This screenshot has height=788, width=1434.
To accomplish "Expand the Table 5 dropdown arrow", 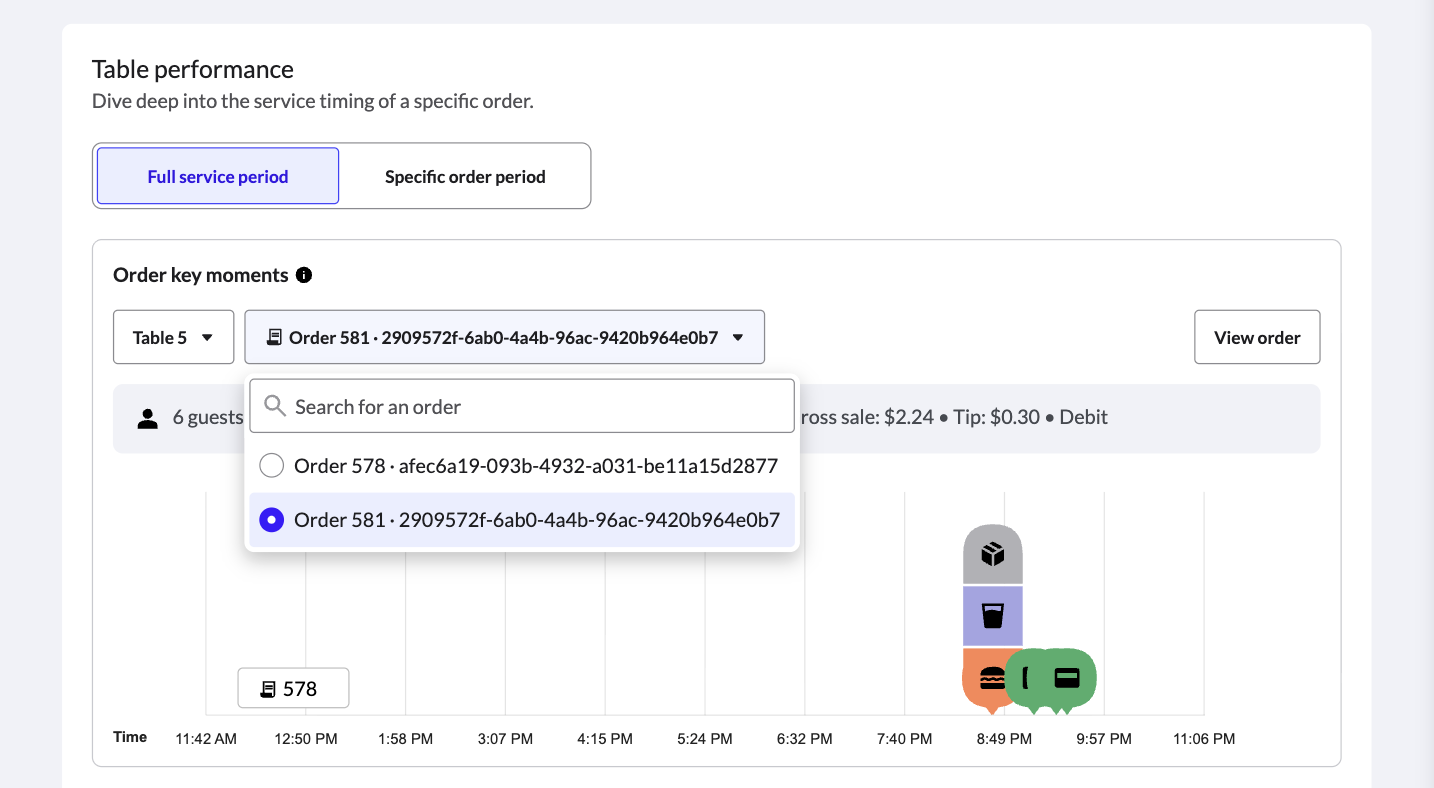I will 207,338.
